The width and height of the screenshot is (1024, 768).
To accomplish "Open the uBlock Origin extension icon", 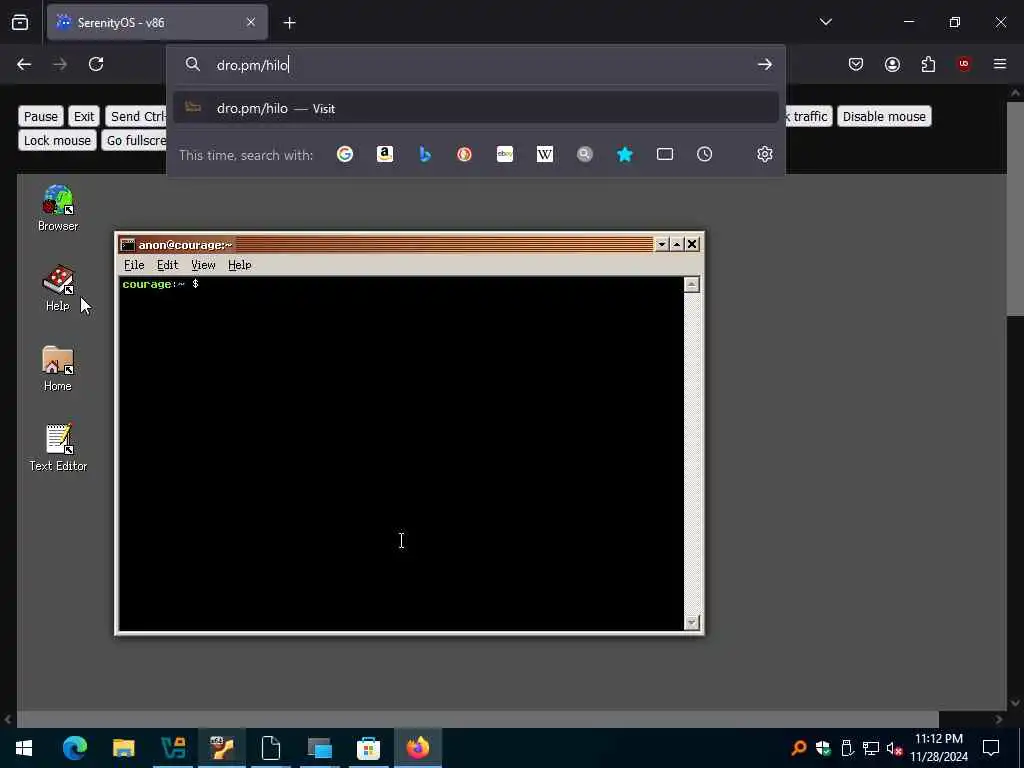I will tap(964, 64).
